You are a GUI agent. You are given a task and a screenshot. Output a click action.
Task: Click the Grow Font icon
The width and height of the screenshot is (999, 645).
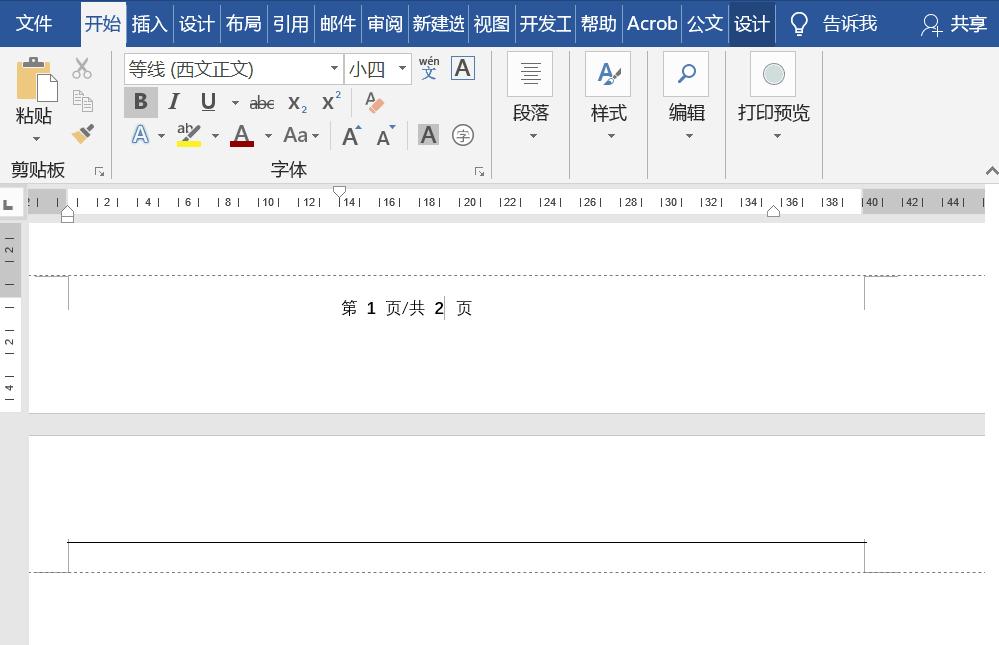click(350, 135)
